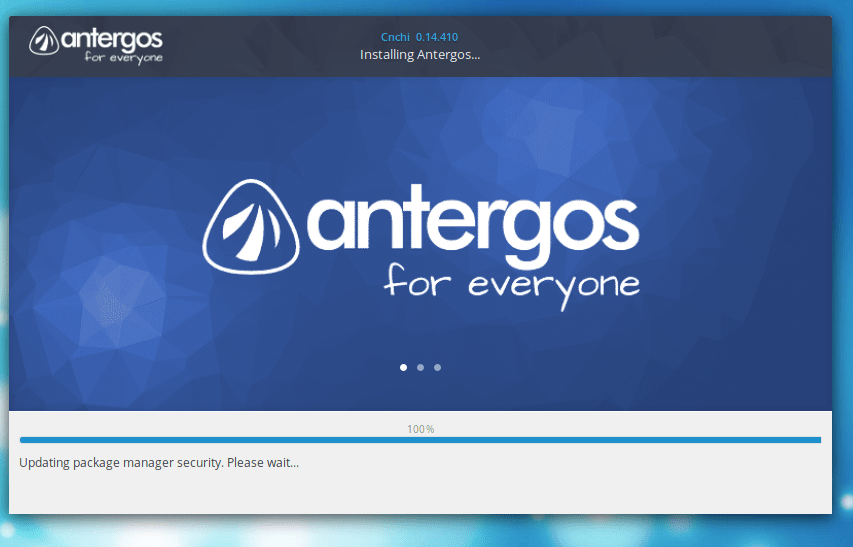853x547 pixels.
Task: Jump to the third slideshow dot
Action: 437,367
